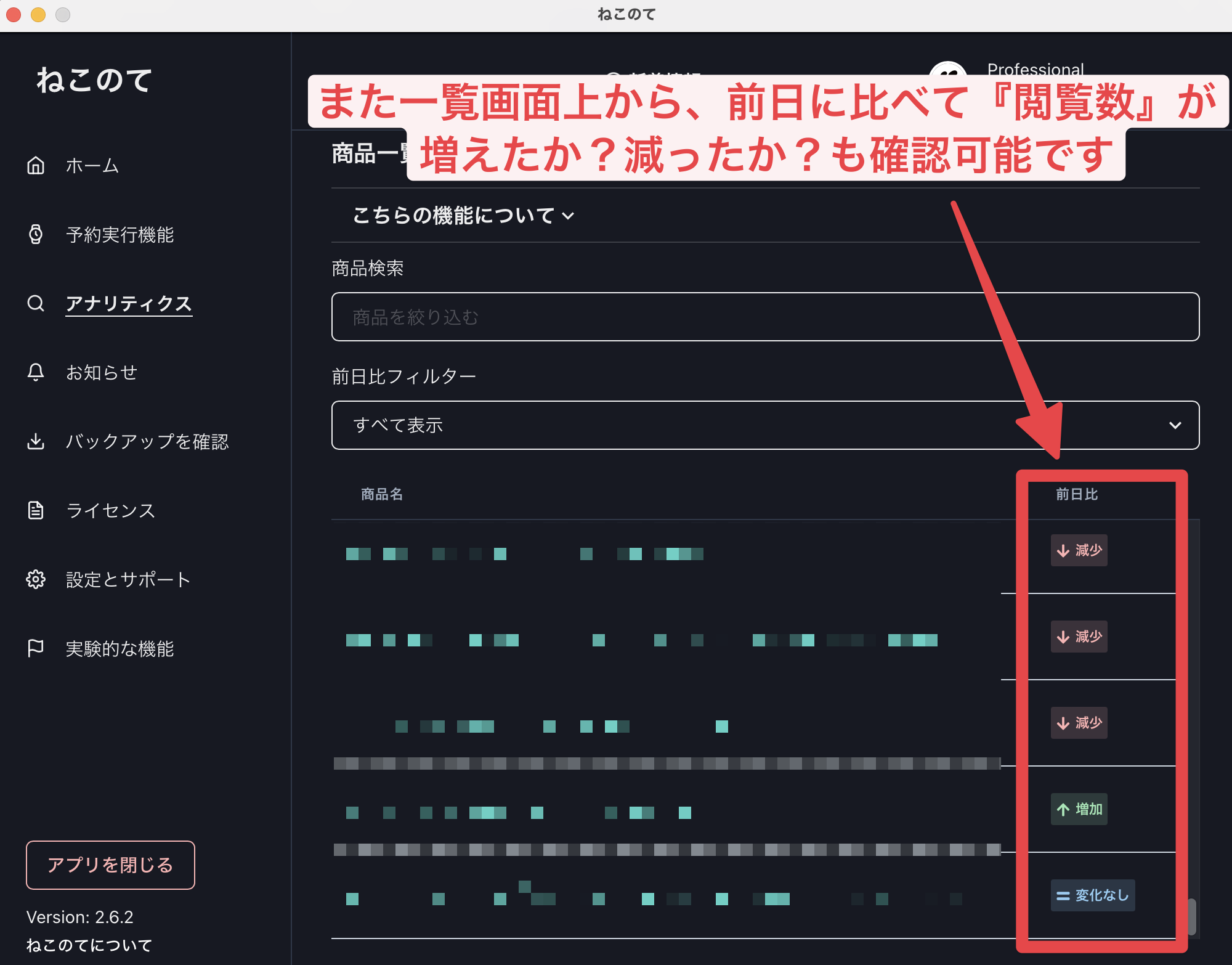Expand こちらの機能について section
The width and height of the screenshot is (1232, 965).
(463, 215)
